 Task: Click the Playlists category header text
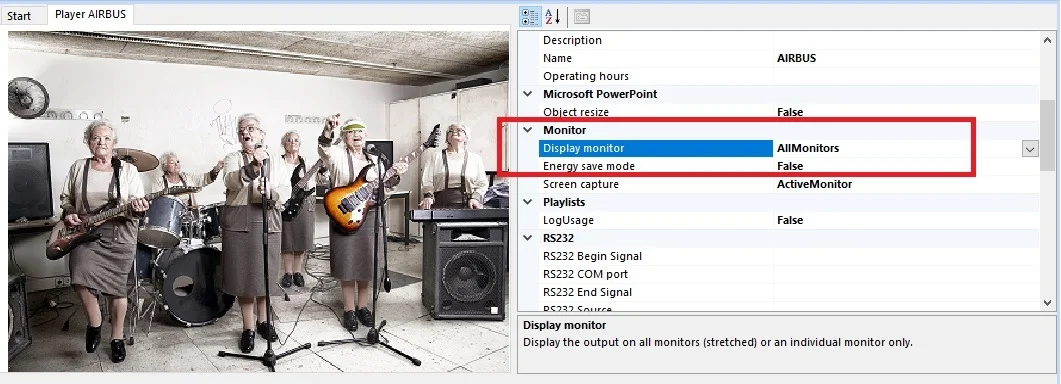click(x=564, y=202)
